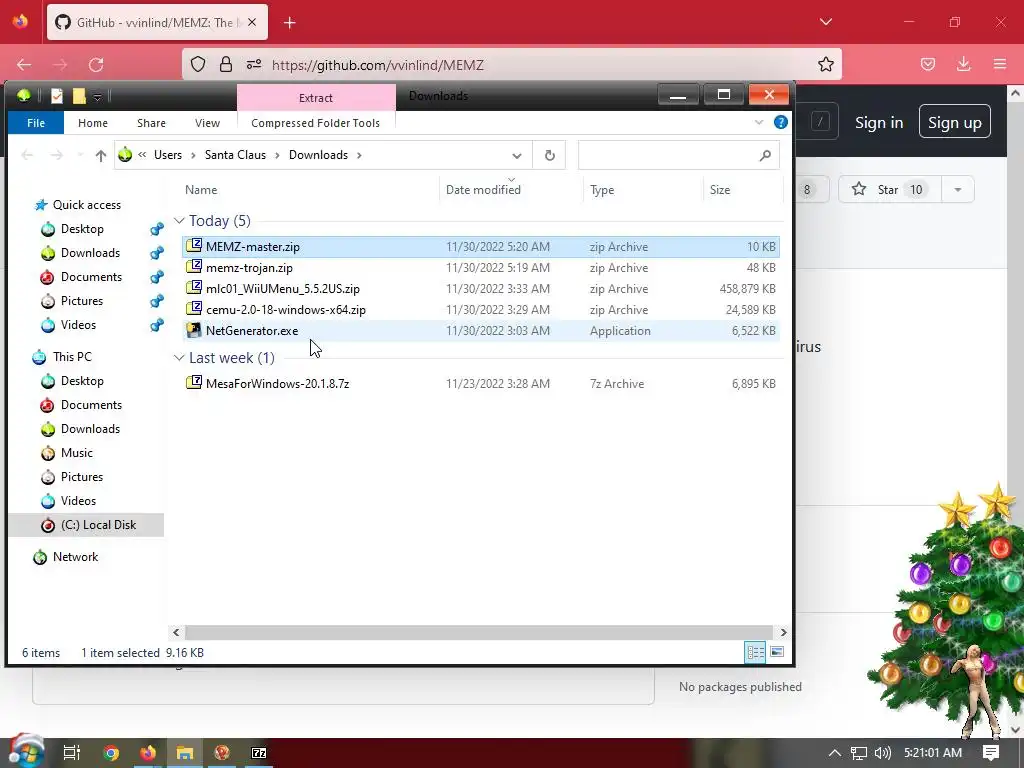Click the MesaForWindows 7z archive icon
Image resolution: width=1024 pixels, height=768 pixels.
[194, 383]
